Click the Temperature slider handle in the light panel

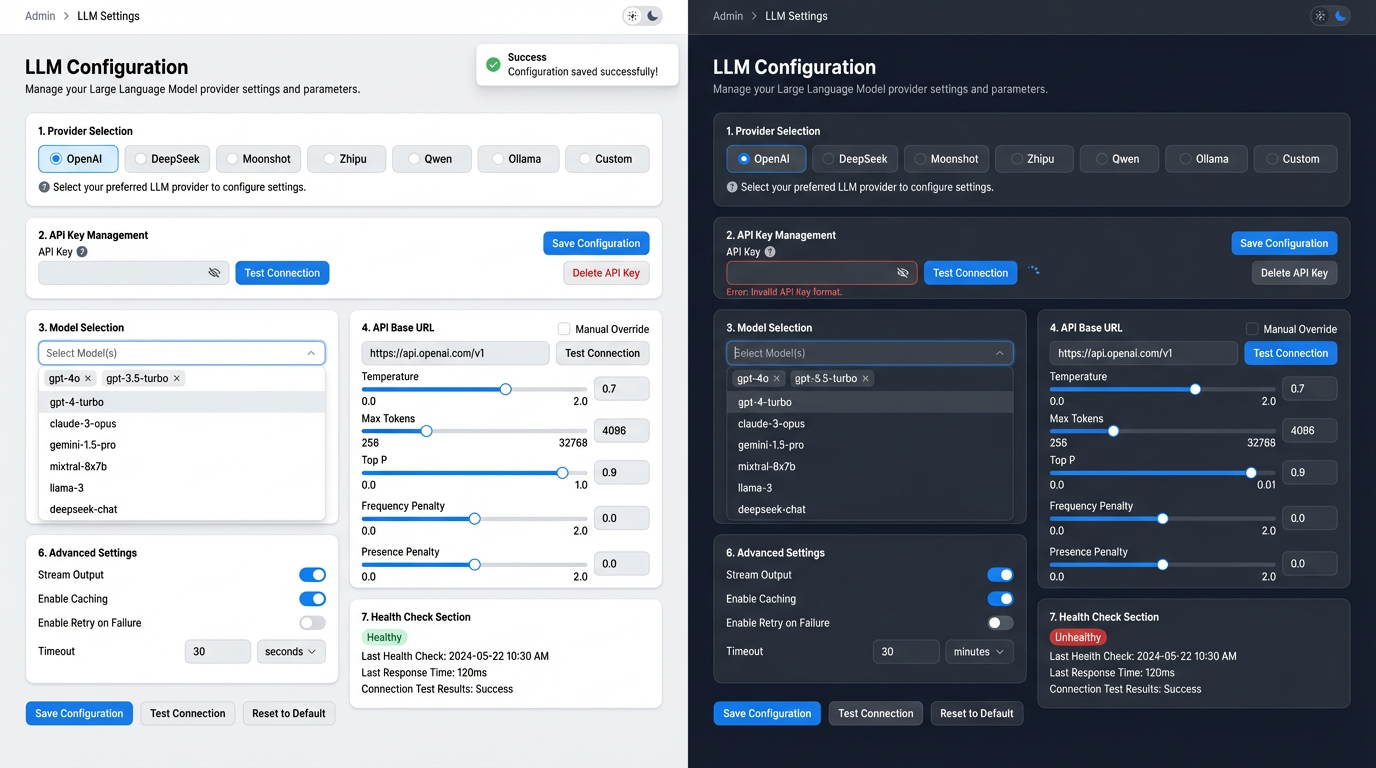pos(506,389)
